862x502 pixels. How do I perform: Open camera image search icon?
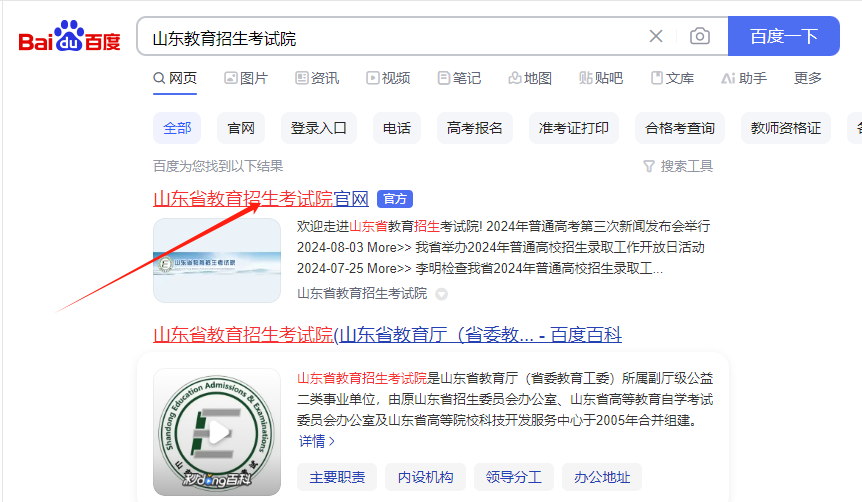tap(699, 36)
